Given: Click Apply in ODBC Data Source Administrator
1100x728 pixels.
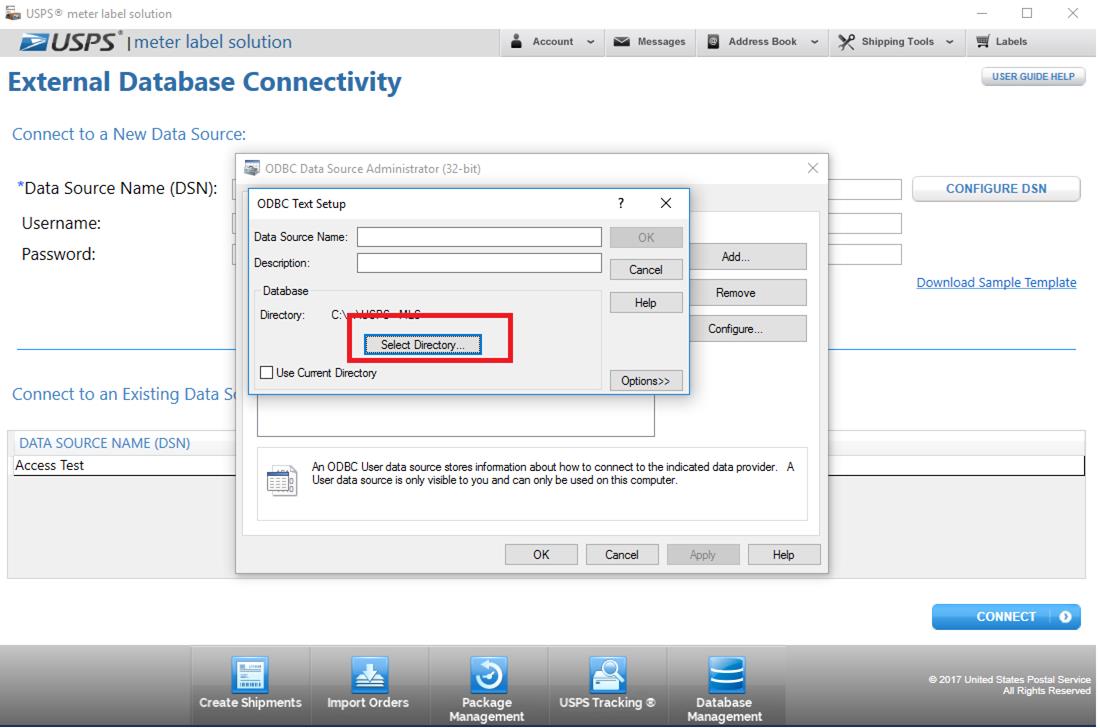Looking at the screenshot, I should 702,554.
